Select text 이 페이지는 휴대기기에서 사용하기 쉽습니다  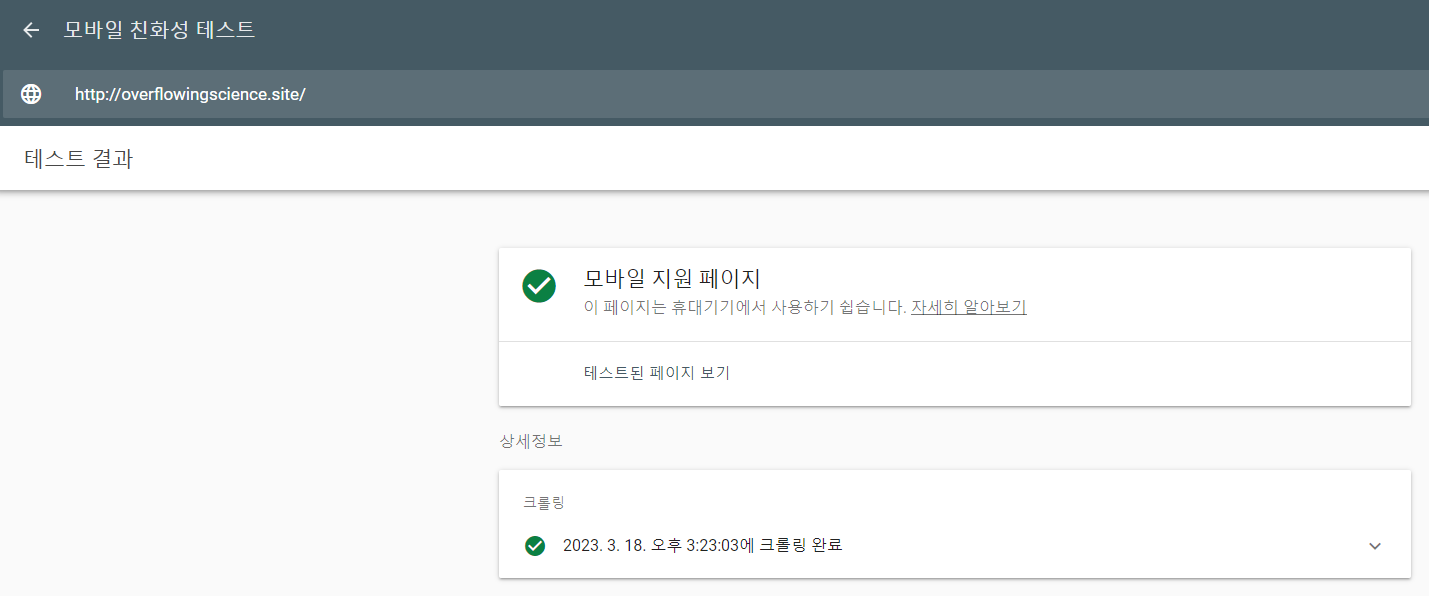click(x=745, y=307)
